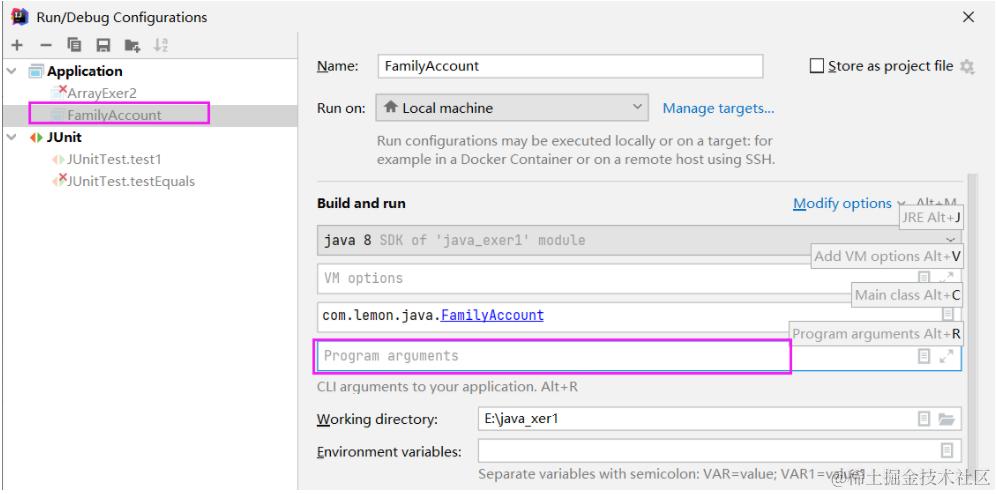Enable the Store as project file checkbox
Screen dimensions: 997x494
[x=817, y=66]
